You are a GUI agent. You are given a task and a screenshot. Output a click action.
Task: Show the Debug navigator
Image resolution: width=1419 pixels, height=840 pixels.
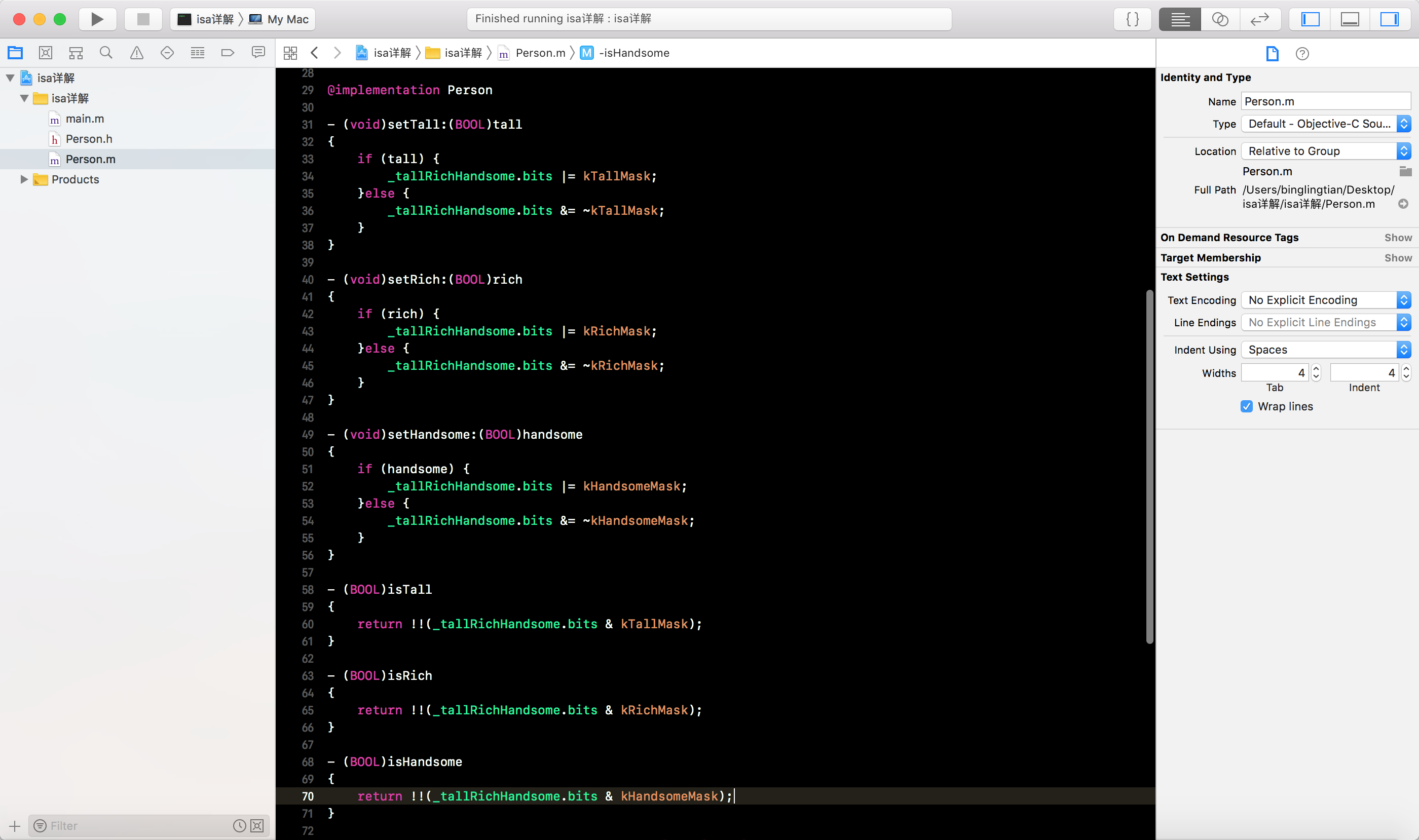198,53
